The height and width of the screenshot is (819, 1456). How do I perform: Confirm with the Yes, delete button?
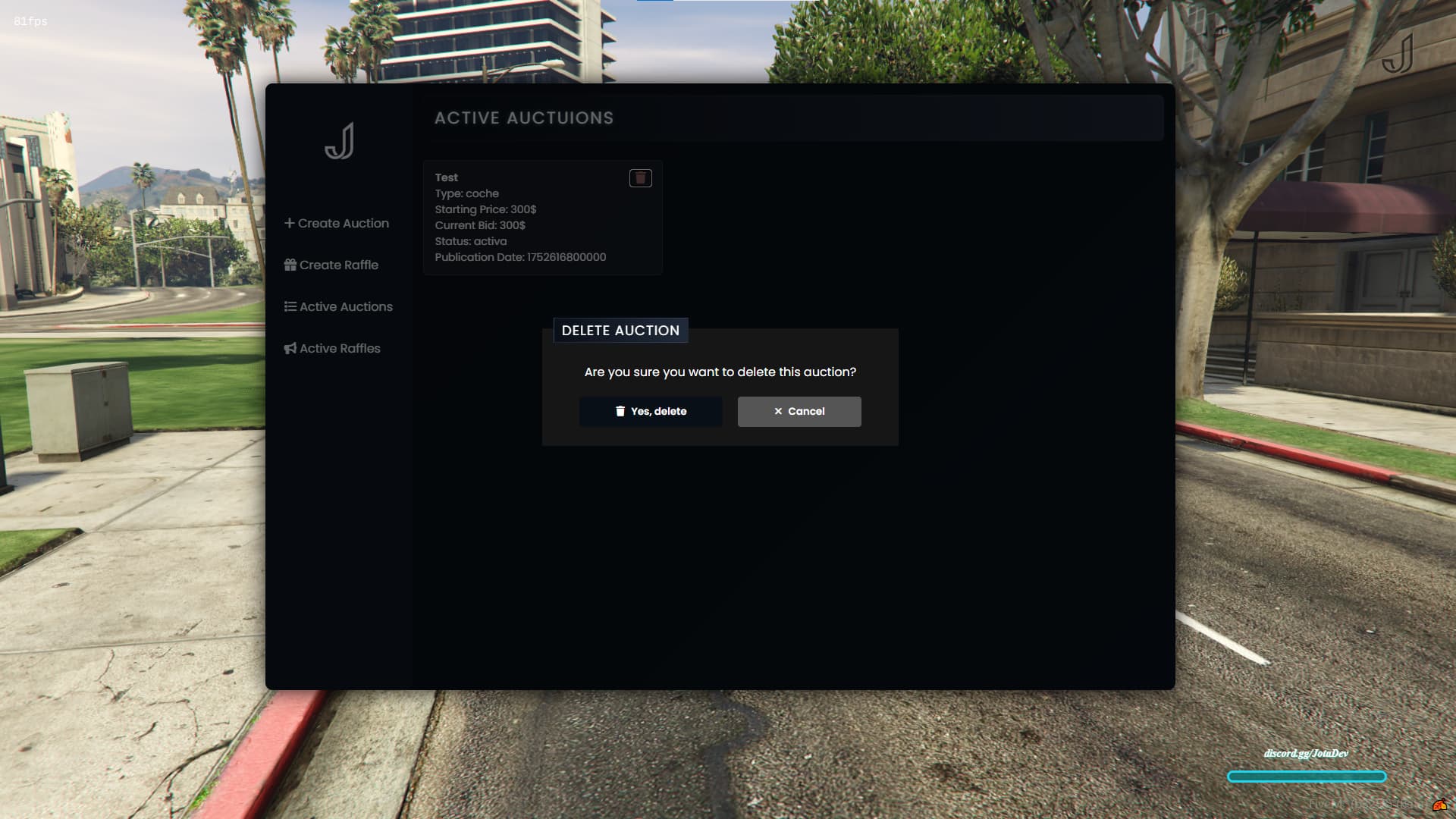point(651,411)
